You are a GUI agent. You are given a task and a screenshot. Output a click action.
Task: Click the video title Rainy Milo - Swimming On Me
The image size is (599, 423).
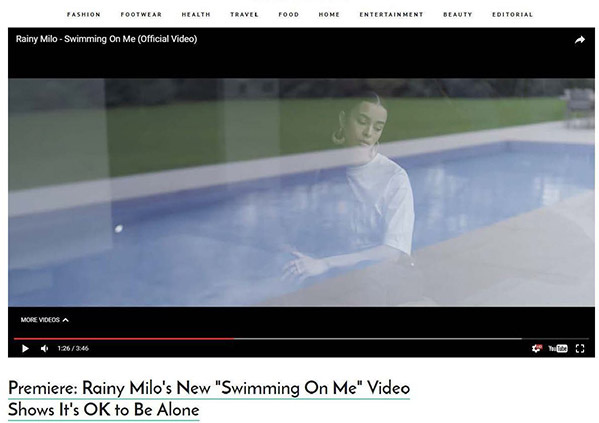[107, 39]
